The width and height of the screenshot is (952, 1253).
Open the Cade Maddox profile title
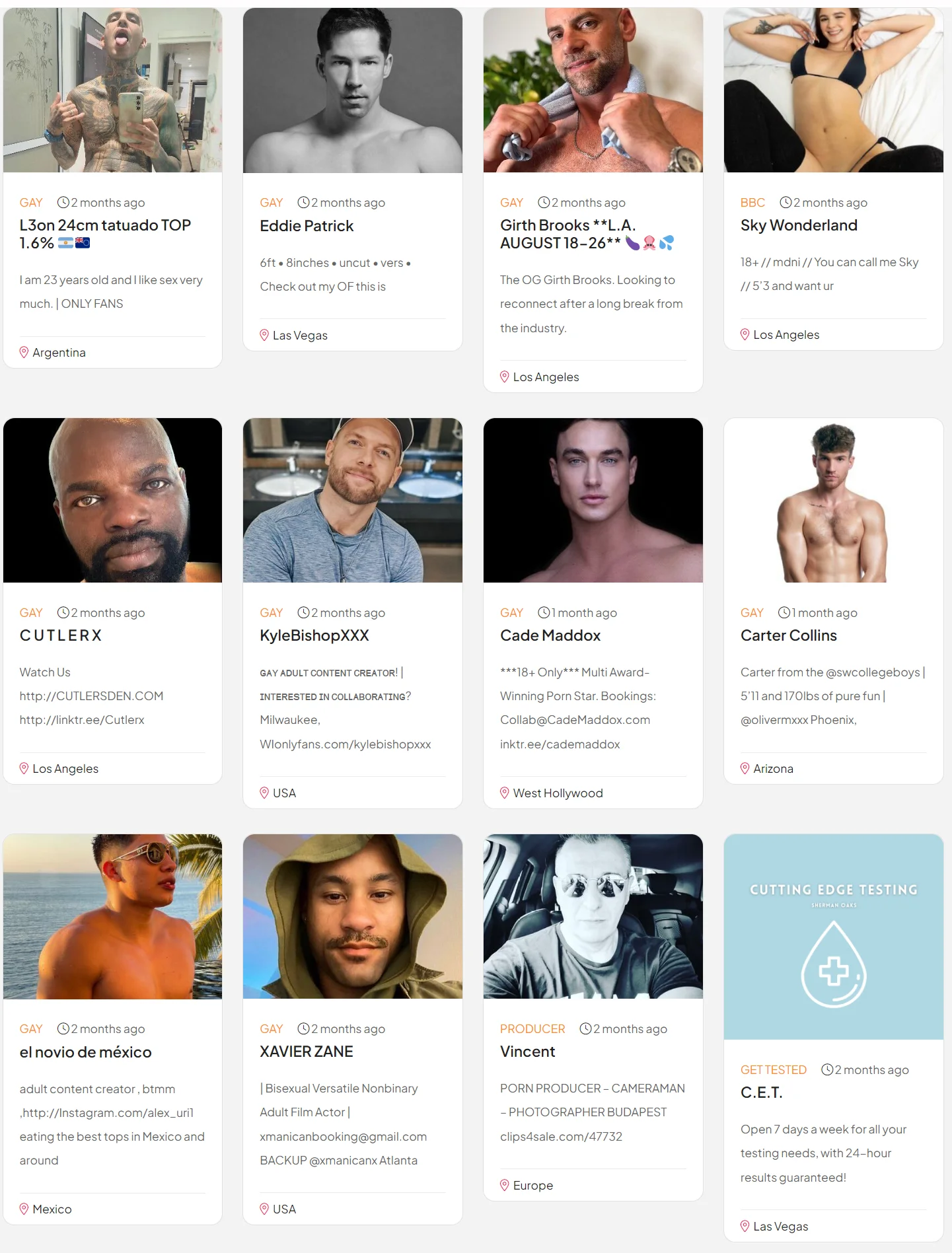pos(550,635)
